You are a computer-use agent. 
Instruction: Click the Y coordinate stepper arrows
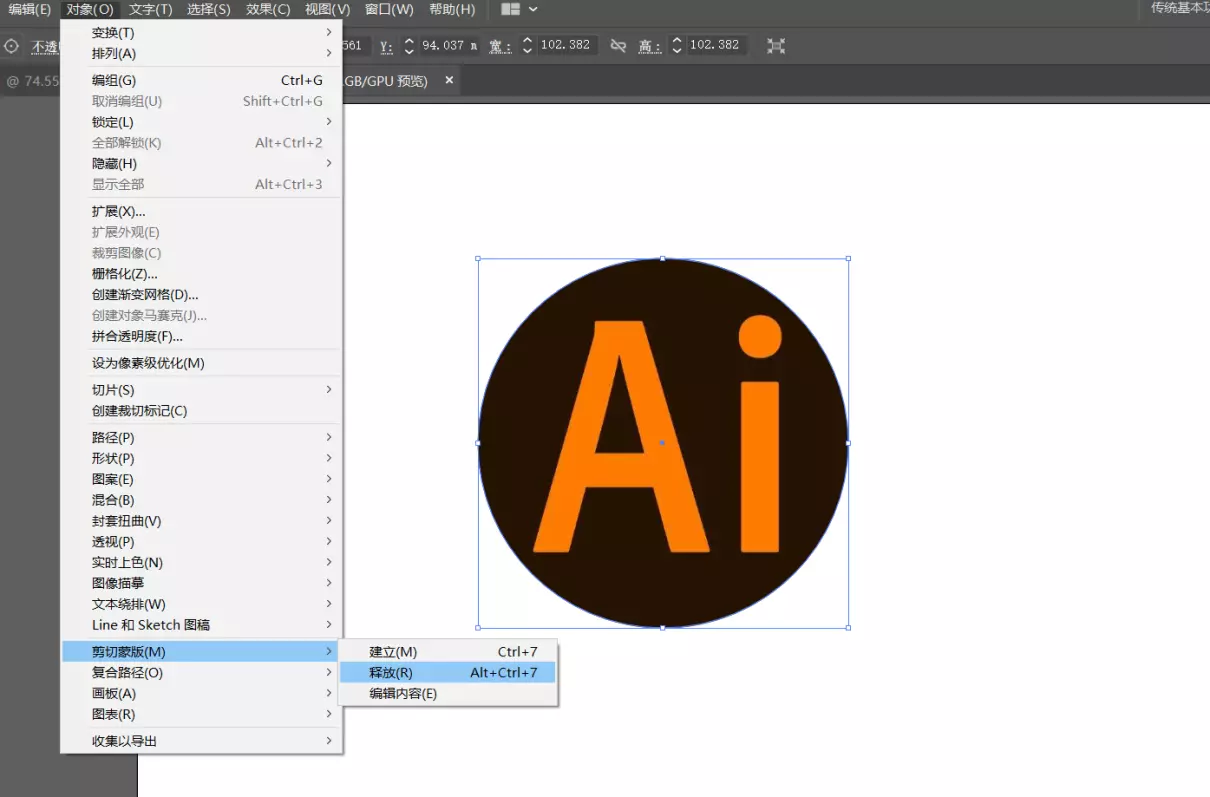pos(409,45)
